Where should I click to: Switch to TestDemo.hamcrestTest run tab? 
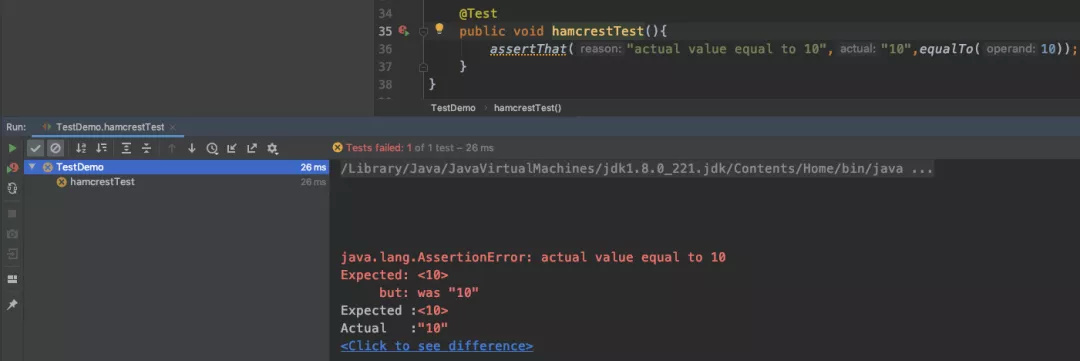tap(110, 127)
